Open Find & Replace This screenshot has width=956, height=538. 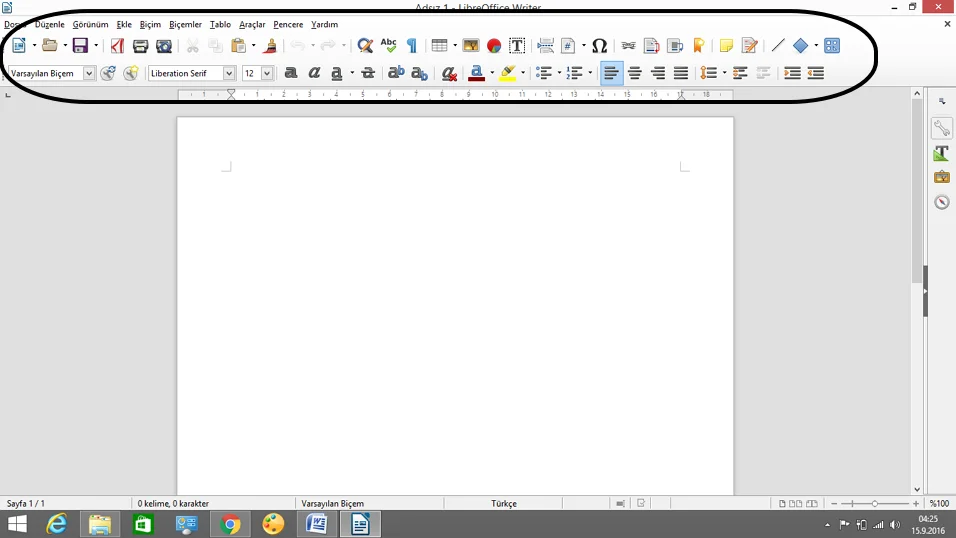pos(365,45)
